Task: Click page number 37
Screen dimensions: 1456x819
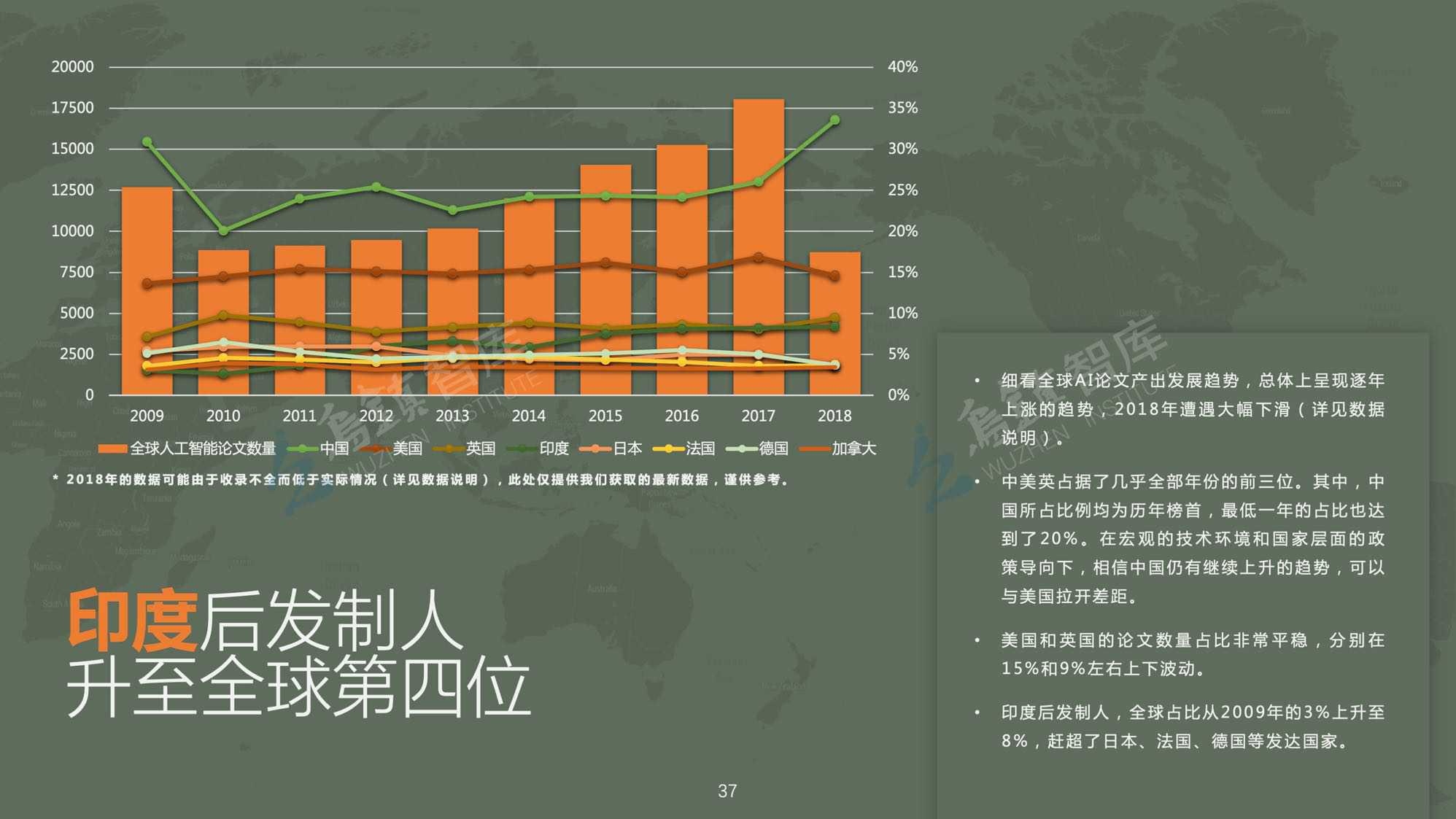Action: [x=727, y=791]
